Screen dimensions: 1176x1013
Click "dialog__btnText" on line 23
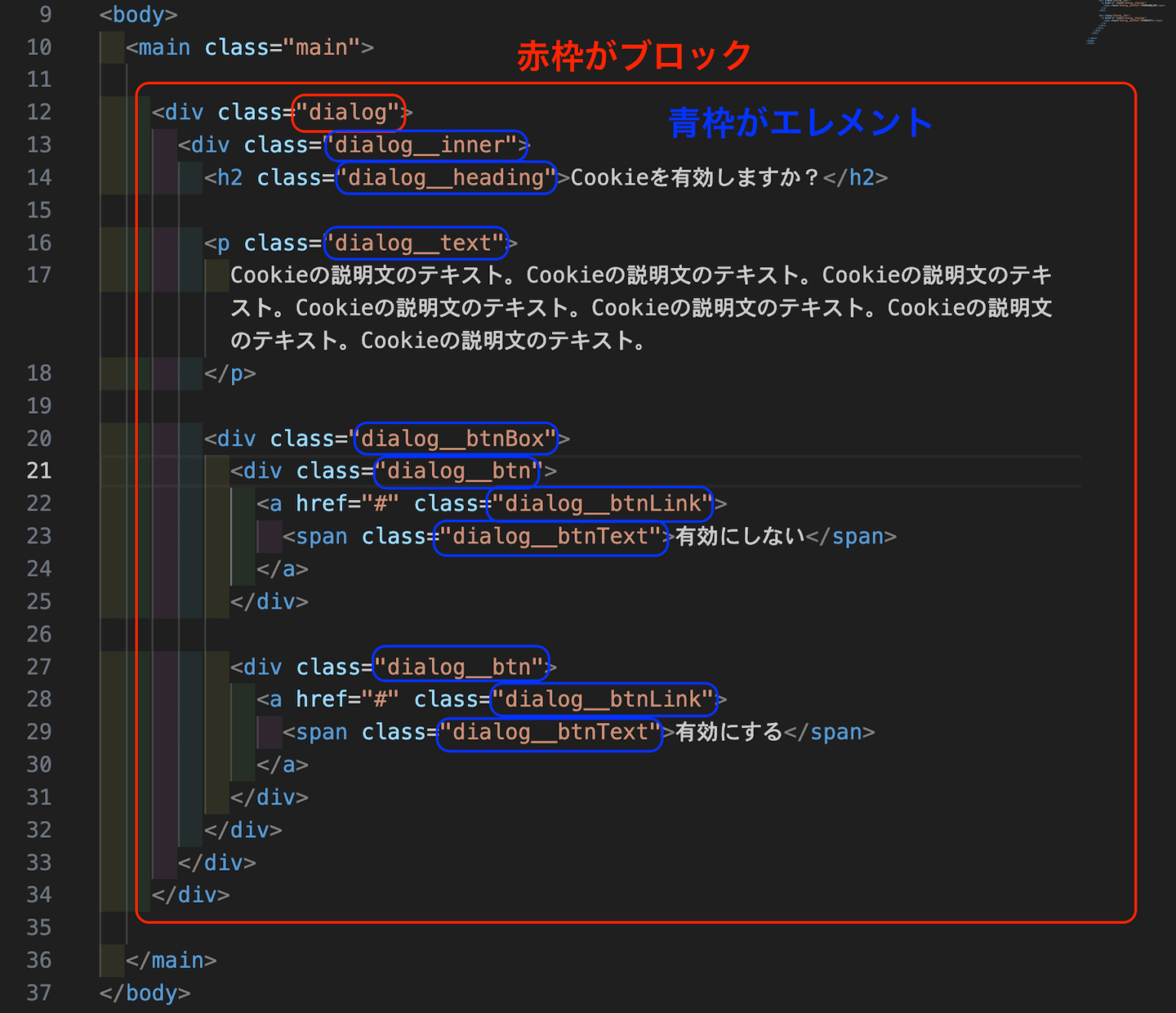(550, 536)
